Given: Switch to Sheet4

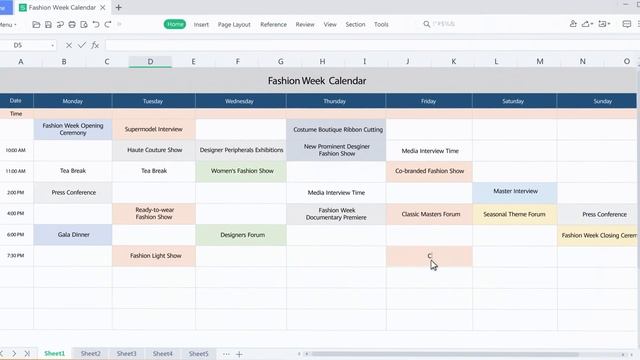Looking at the screenshot, I should click(x=162, y=353).
